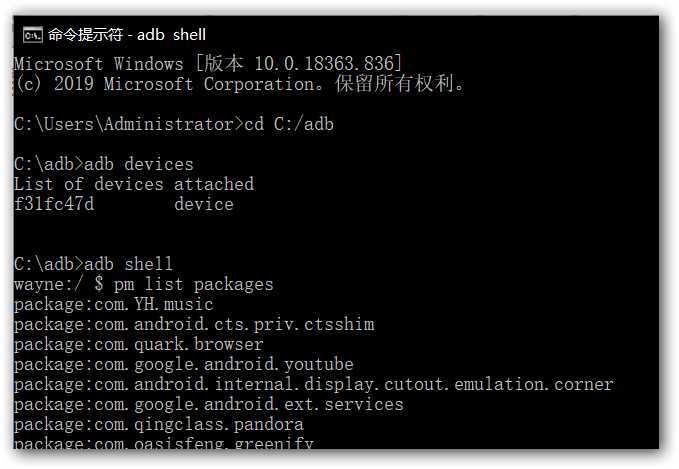Click the window title text 'adb shell'
679x469 pixels.
coord(171,35)
